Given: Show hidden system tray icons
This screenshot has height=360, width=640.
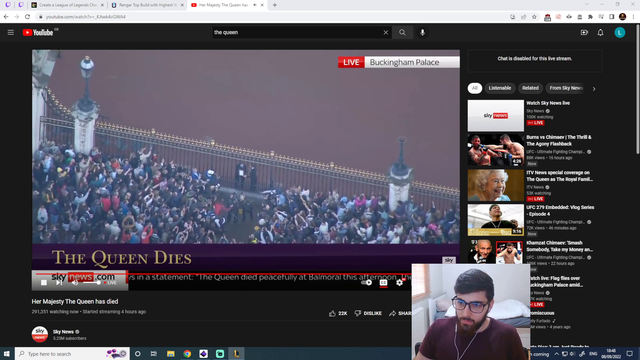Looking at the screenshot, I should click(x=556, y=354).
